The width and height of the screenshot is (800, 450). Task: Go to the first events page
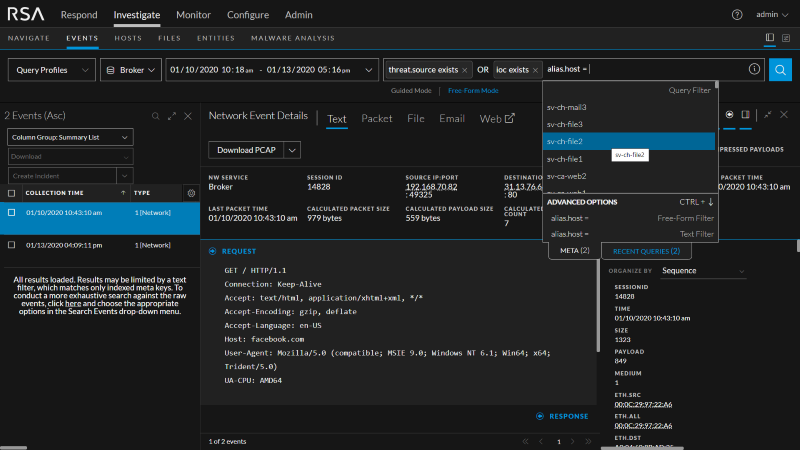(526, 441)
